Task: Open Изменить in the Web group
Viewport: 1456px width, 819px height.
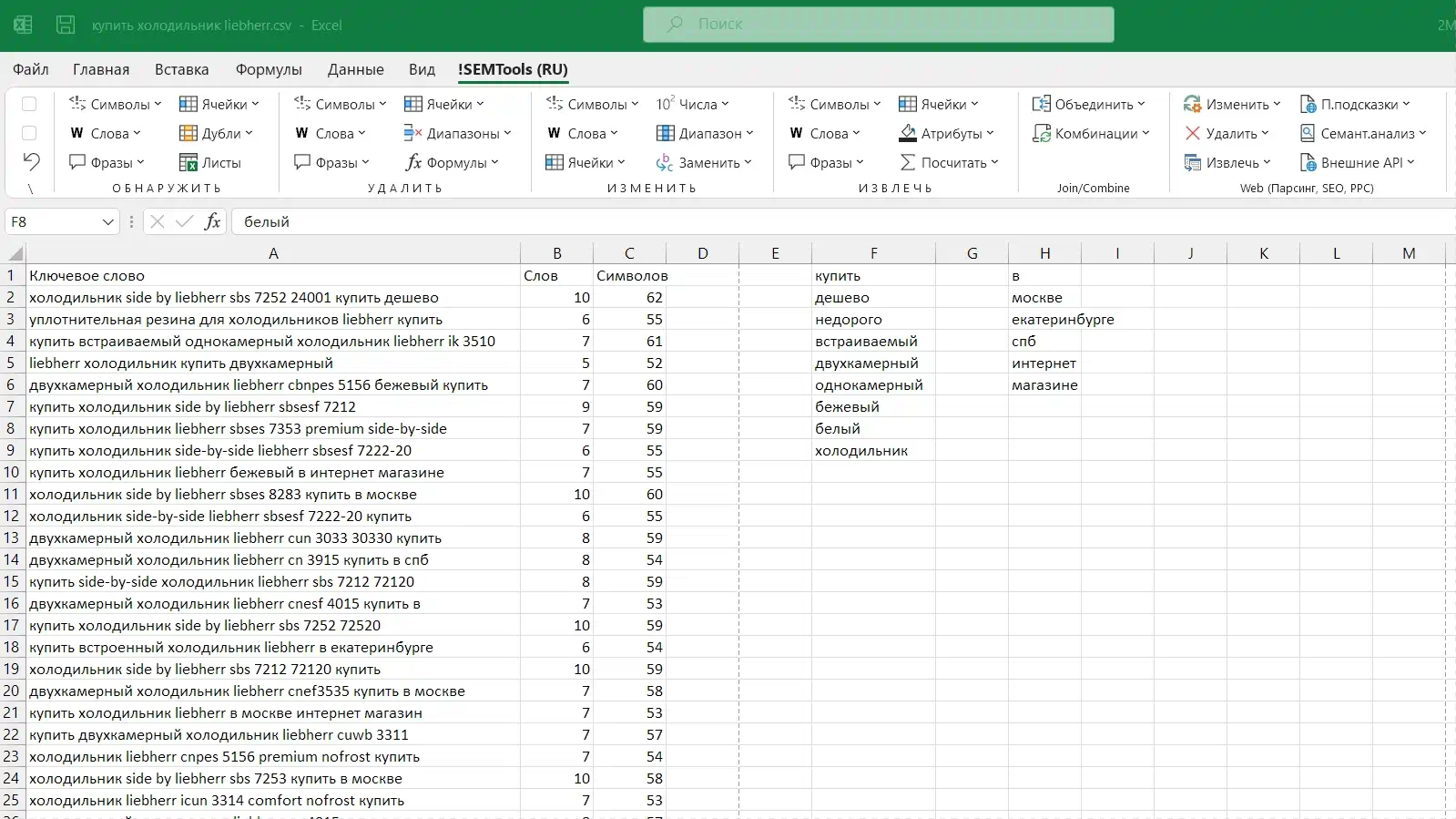Action: 1233,104
